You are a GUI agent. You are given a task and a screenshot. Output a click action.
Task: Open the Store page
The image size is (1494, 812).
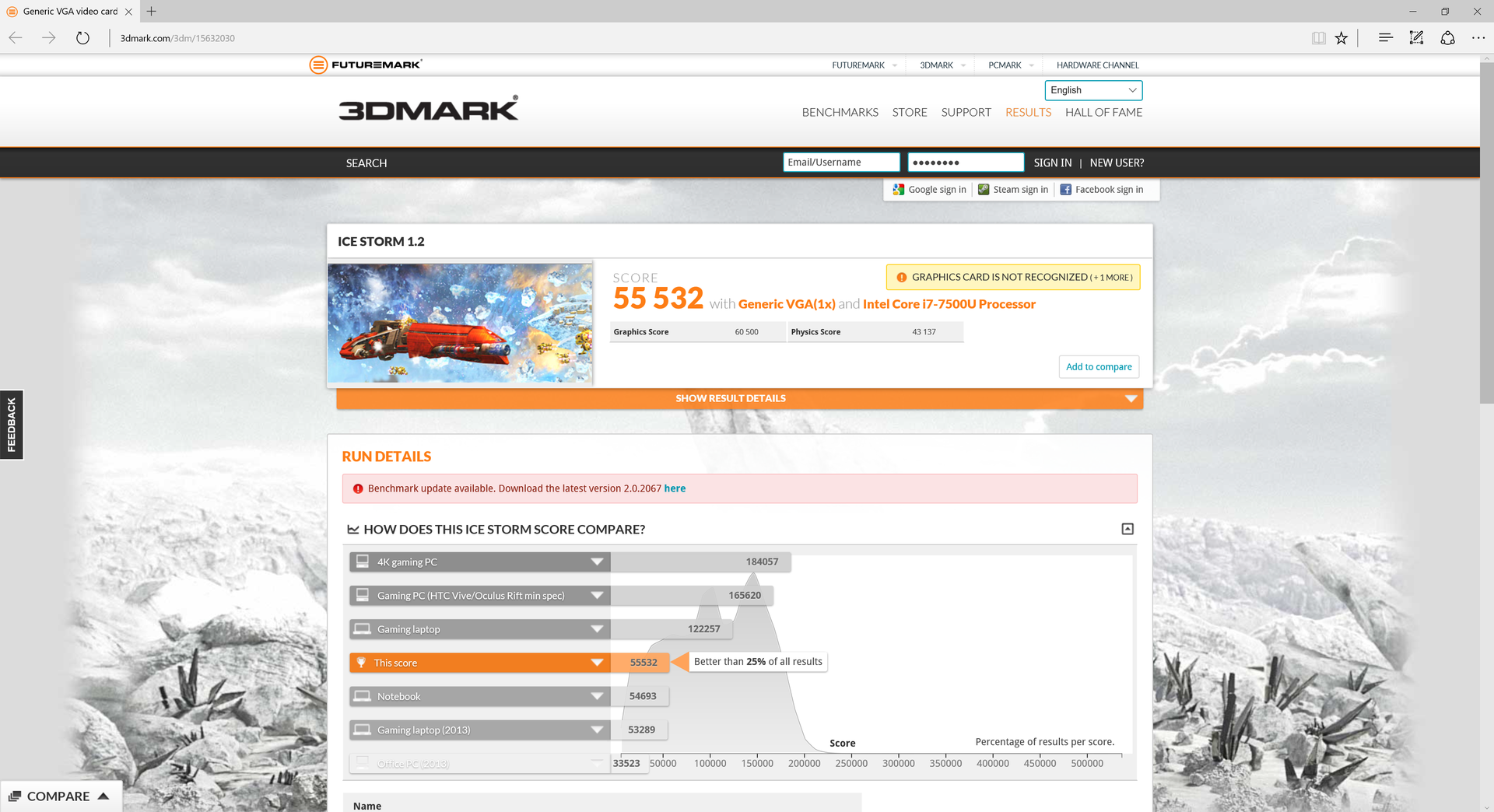point(910,112)
